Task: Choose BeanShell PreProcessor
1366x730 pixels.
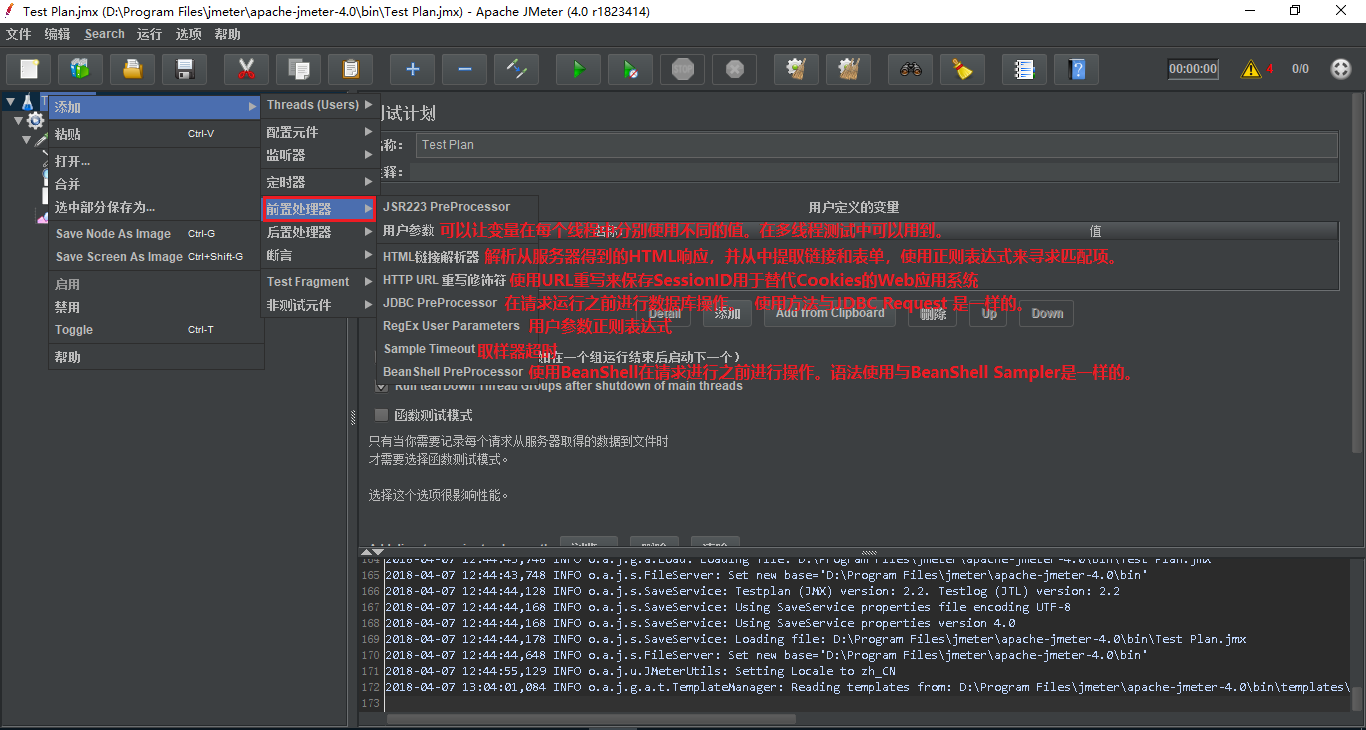Action: [x=457, y=372]
